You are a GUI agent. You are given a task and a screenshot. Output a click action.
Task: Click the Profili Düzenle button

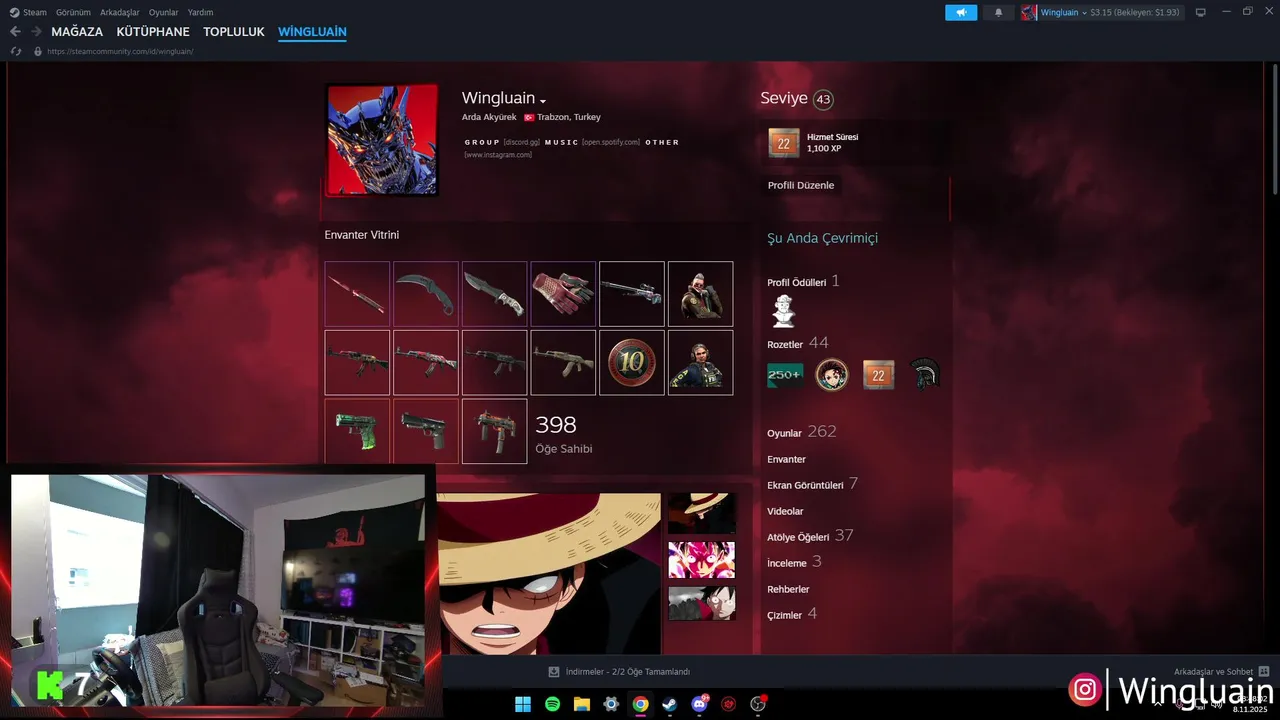click(x=801, y=185)
